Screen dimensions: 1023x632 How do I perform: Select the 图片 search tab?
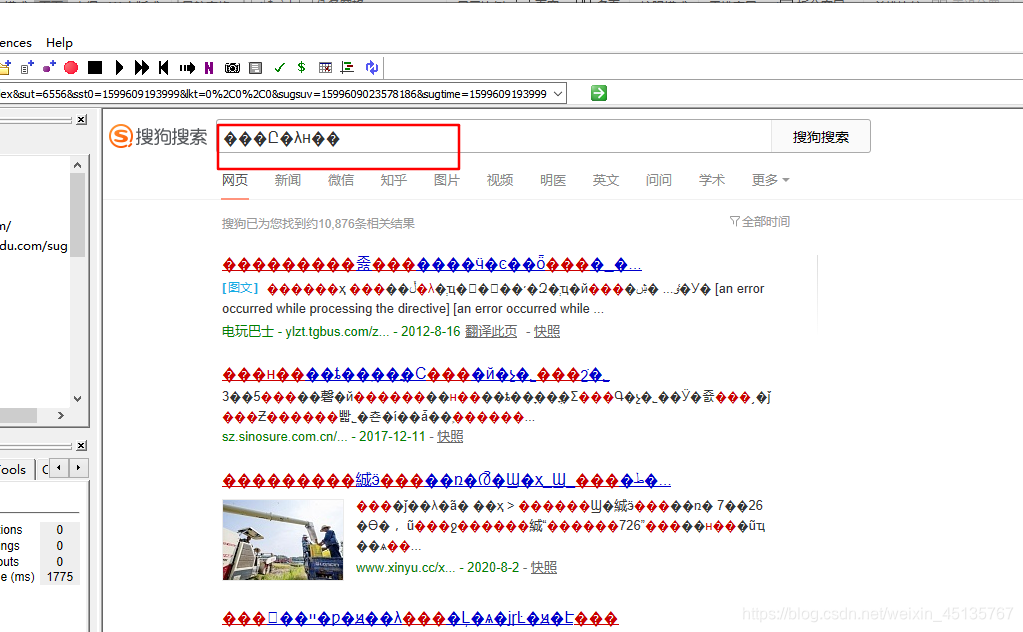tap(447, 180)
